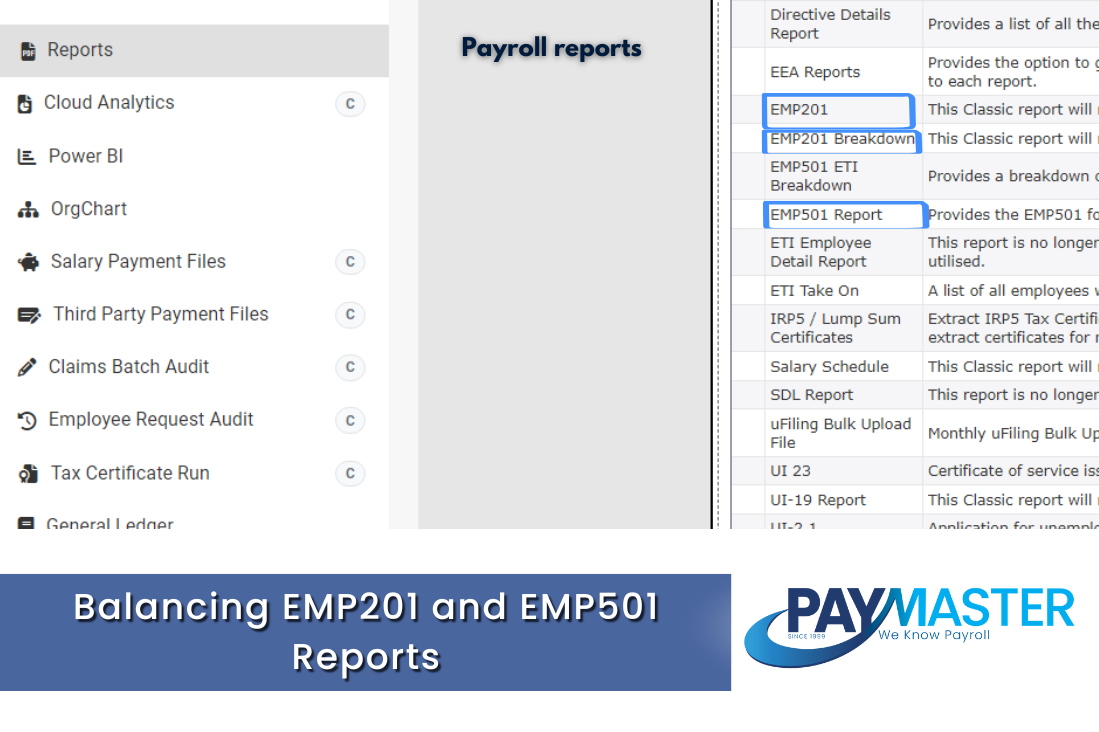Open the General Ledger book icon
The image size is (1099, 732).
pos(26,524)
